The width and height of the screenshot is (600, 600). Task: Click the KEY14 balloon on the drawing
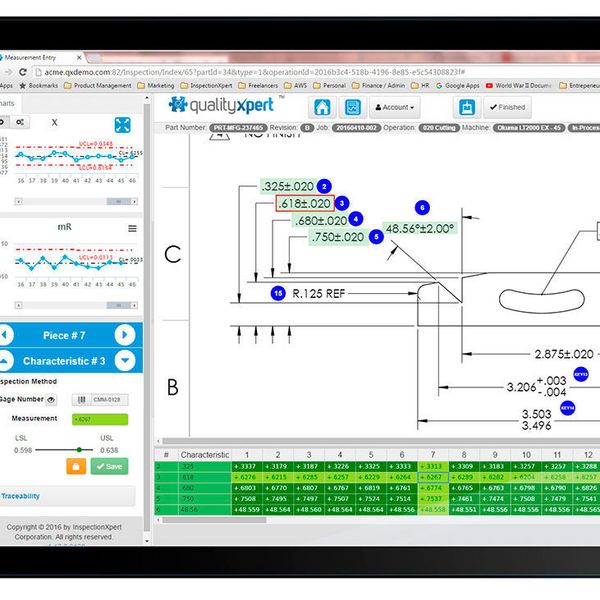pyautogui.click(x=567, y=408)
